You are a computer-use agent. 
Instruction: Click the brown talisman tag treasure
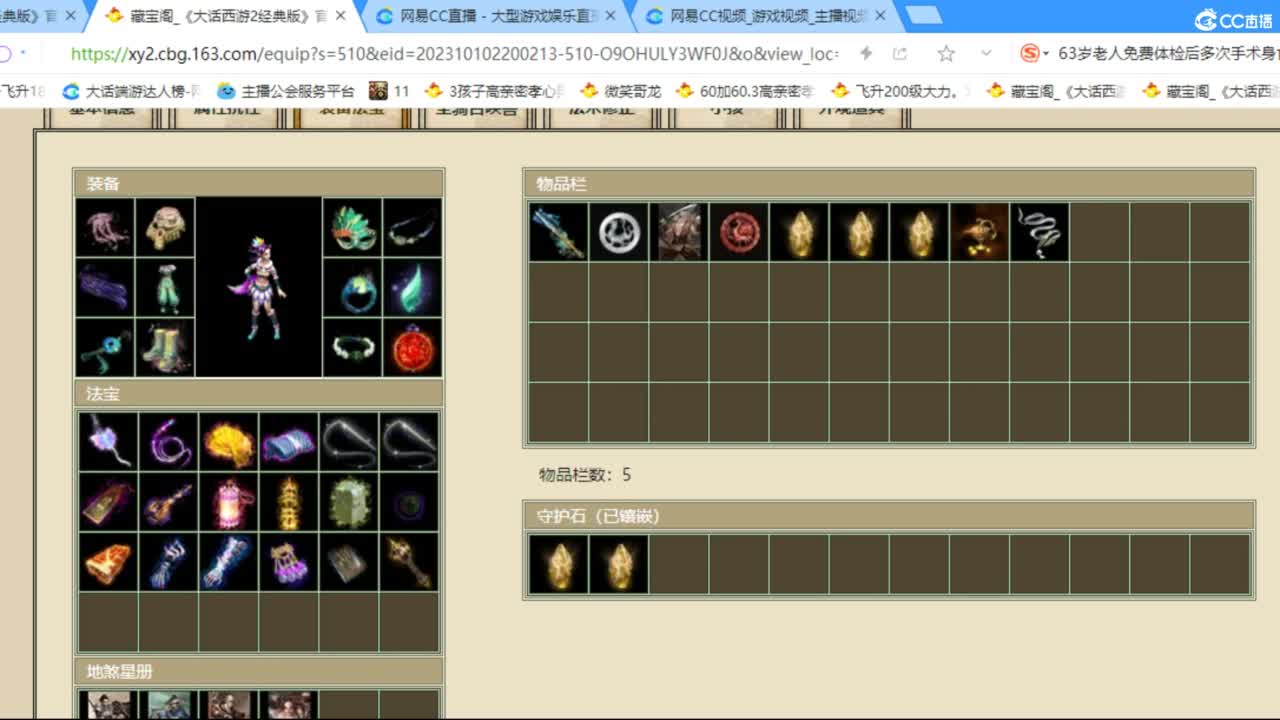108,501
